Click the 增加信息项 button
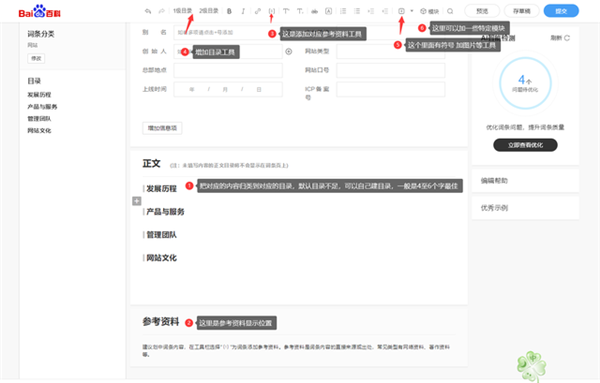The height and width of the screenshot is (383, 600). click(162, 128)
